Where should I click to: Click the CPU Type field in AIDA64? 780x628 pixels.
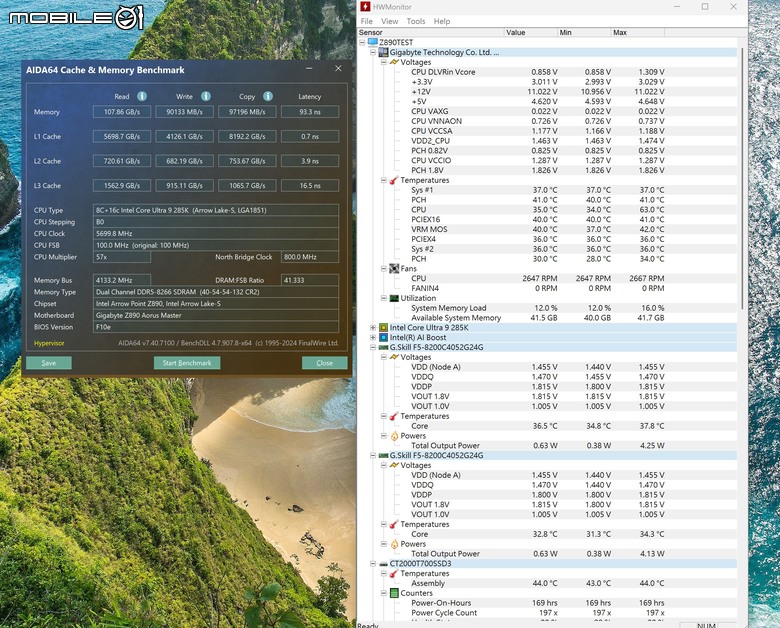tap(216, 210)
